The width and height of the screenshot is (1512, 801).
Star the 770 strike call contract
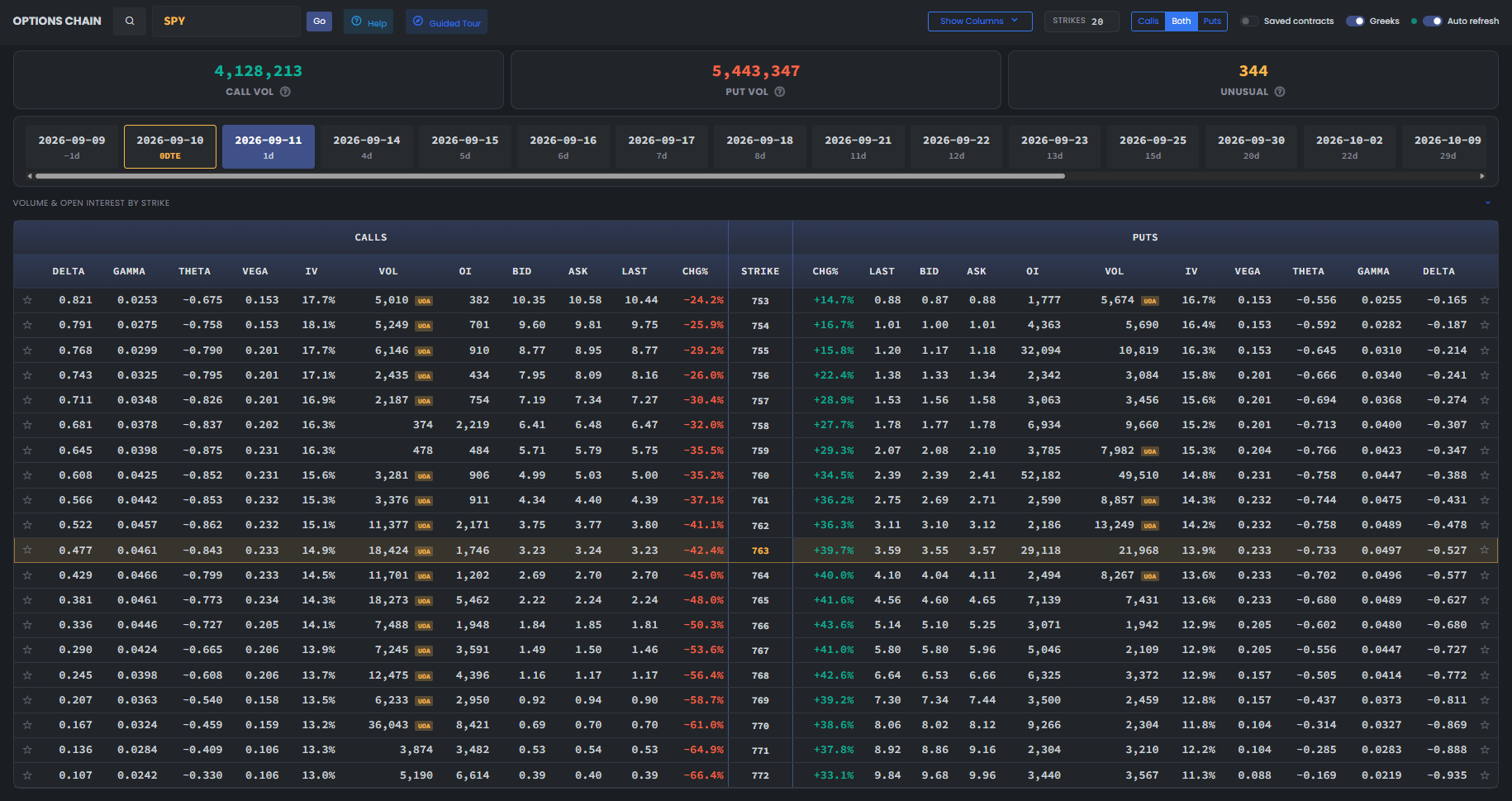click(27, 725)
